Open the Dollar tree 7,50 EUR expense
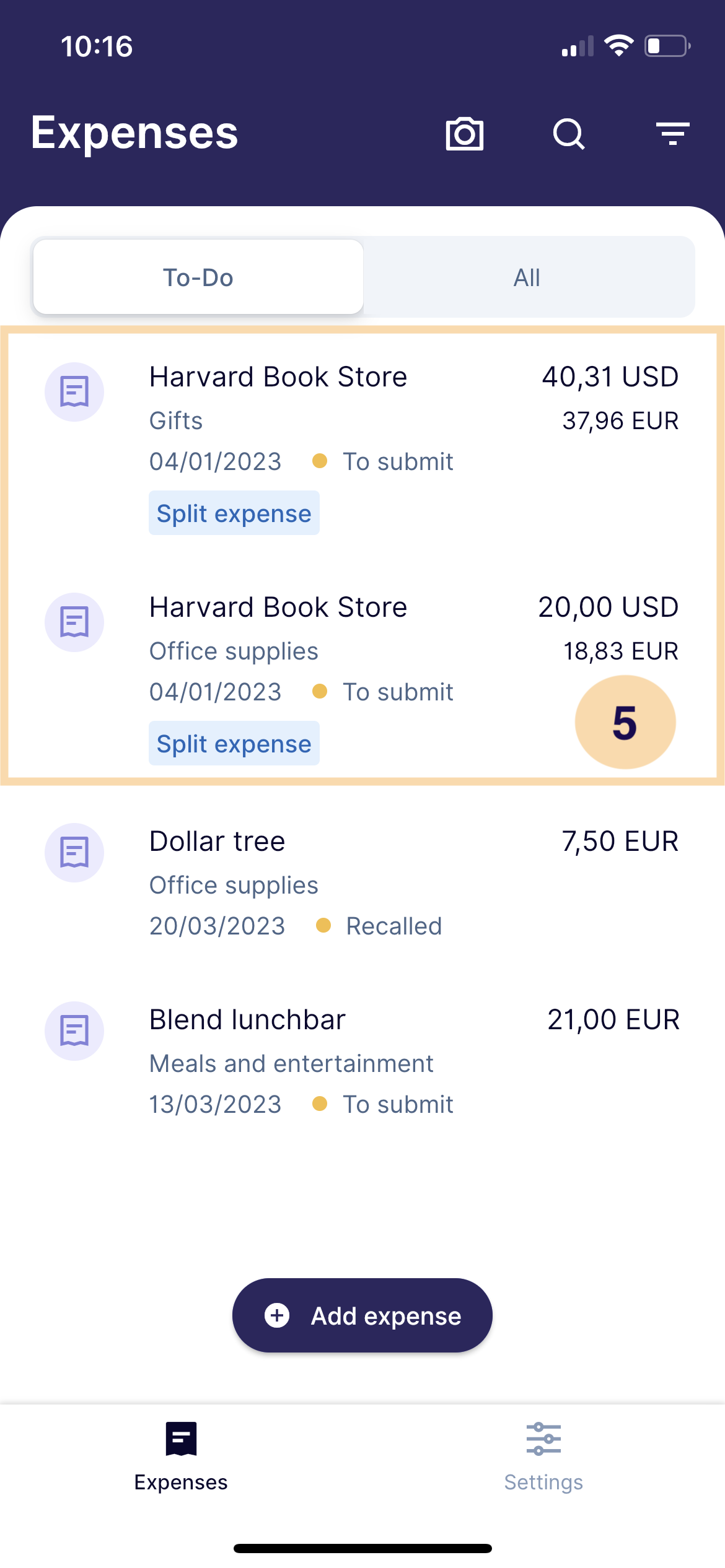 [x=217, y=842]
